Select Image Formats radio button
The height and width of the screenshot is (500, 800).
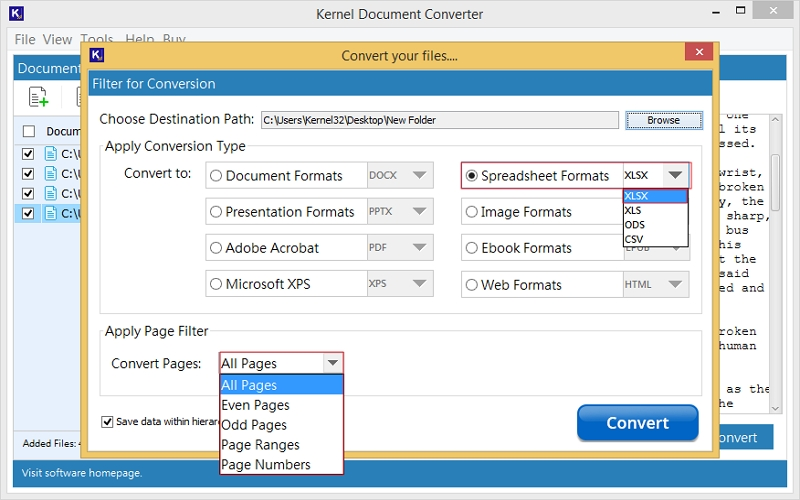[471, 212]
